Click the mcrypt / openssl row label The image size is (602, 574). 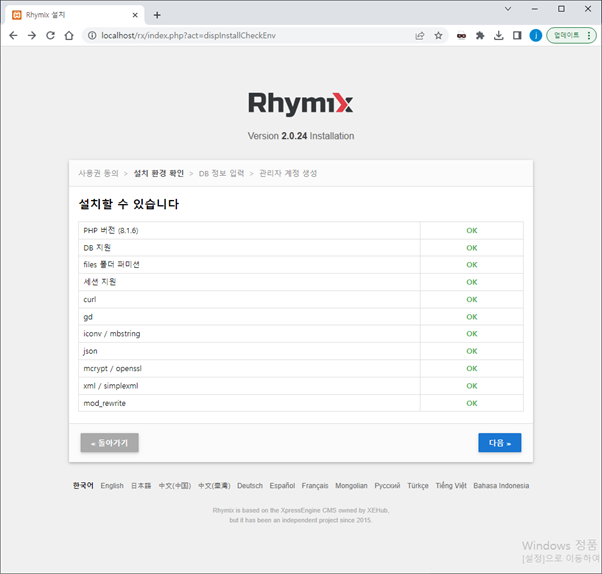click(x=112, y=369)
